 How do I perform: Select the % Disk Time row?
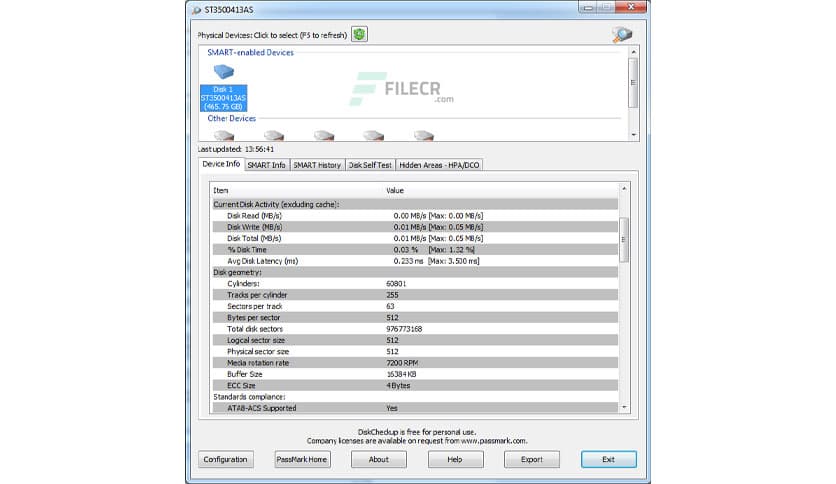[415, 249]
